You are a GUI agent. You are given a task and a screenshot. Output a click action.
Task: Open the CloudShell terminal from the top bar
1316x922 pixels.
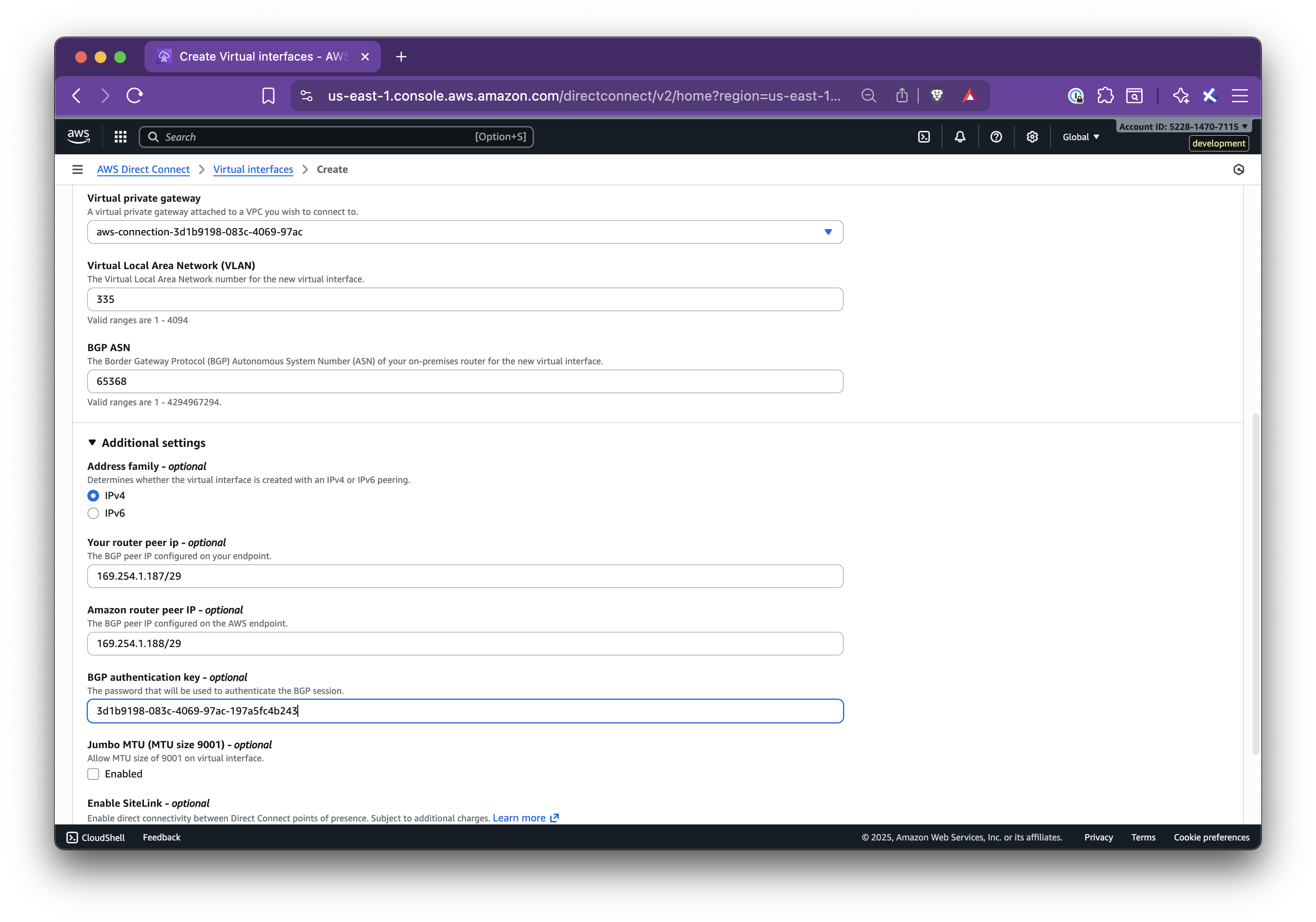[x=924, y=136]
